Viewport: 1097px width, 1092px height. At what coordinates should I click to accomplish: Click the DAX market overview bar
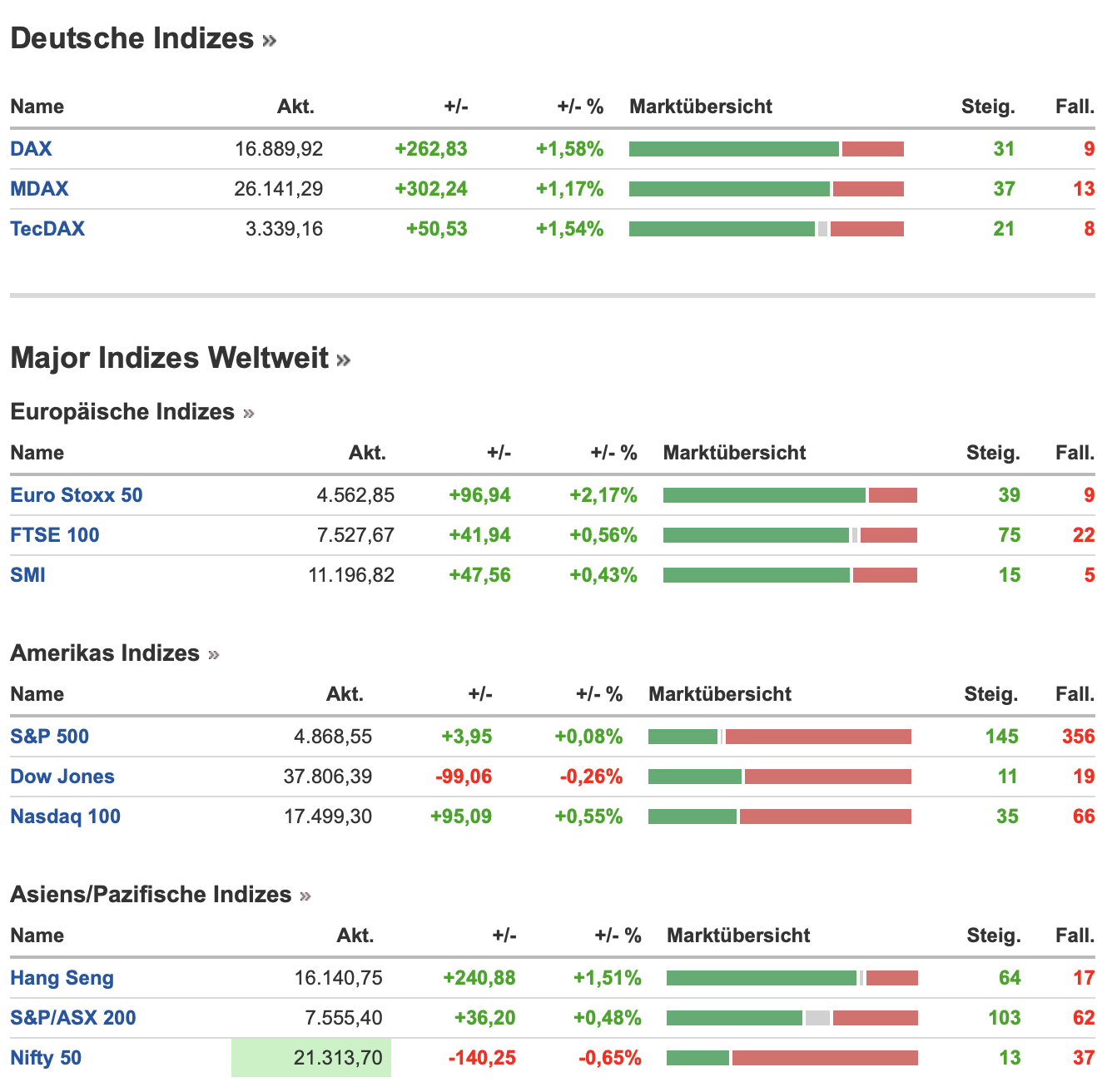click(x=766, y=149)
